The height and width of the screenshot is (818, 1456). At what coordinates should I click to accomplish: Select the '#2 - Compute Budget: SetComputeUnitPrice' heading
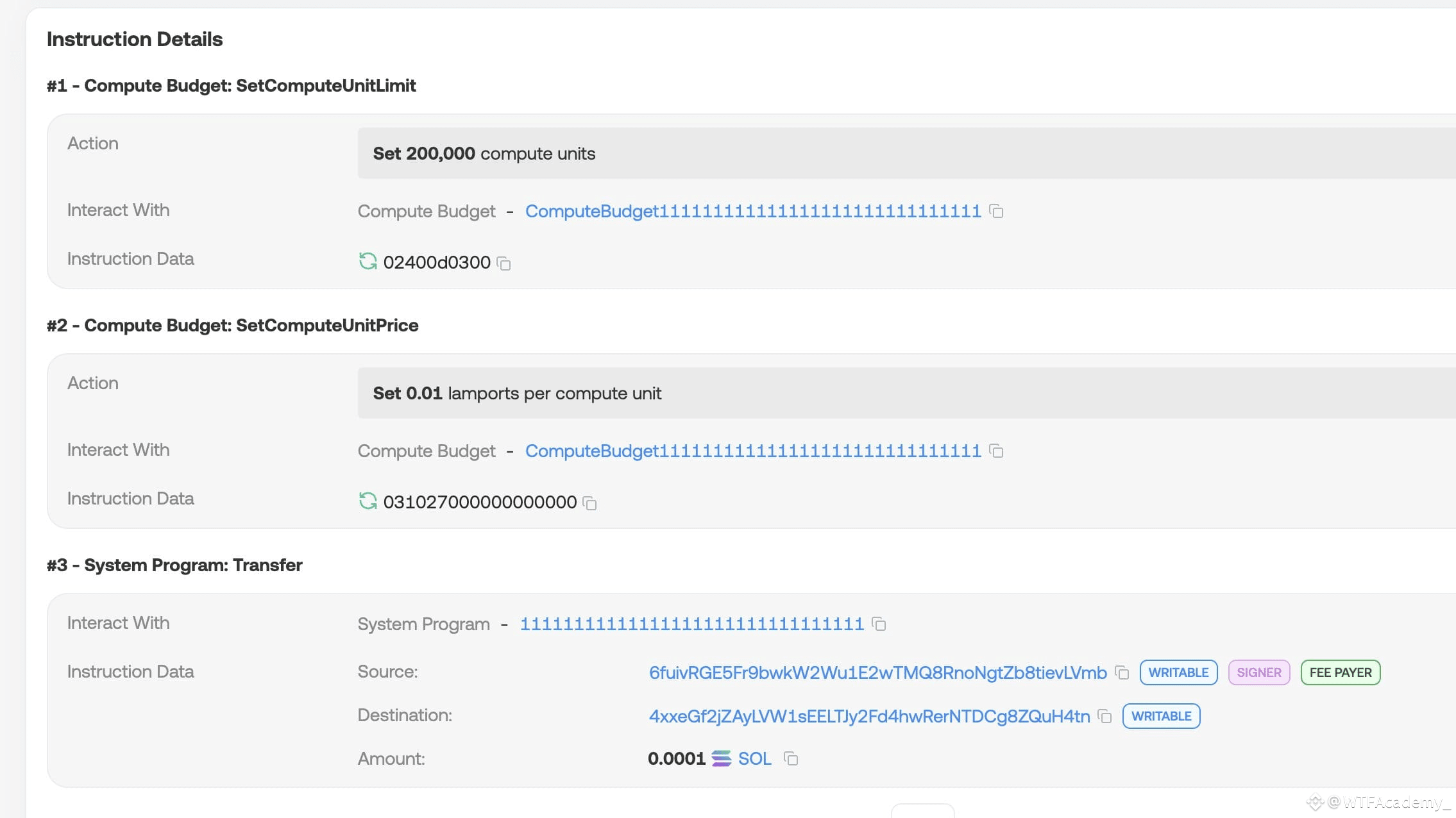[x=232, y=325]
